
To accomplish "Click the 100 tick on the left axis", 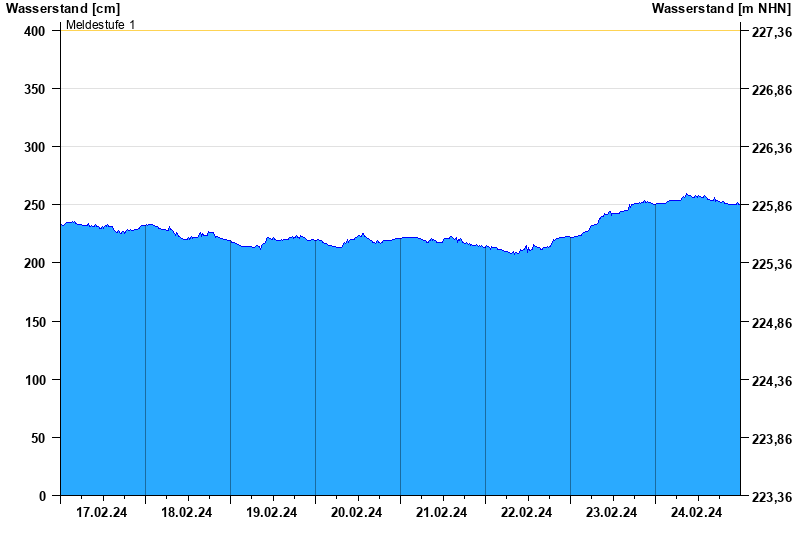I will point(35,380).
